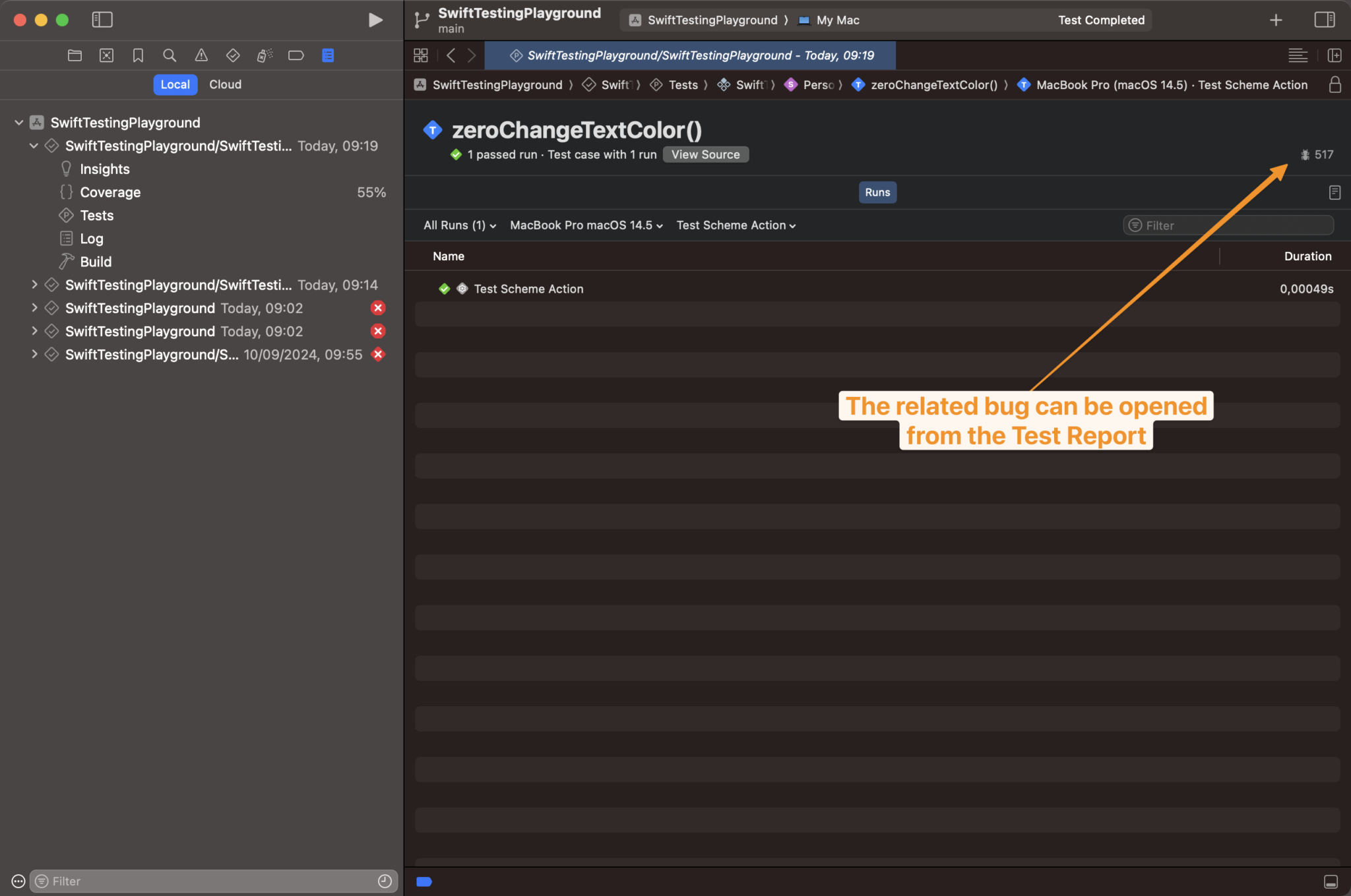This screenshot has height=896, width=1351.
Task: Open the Coverage report showing 55%
Action: [110, 192]
